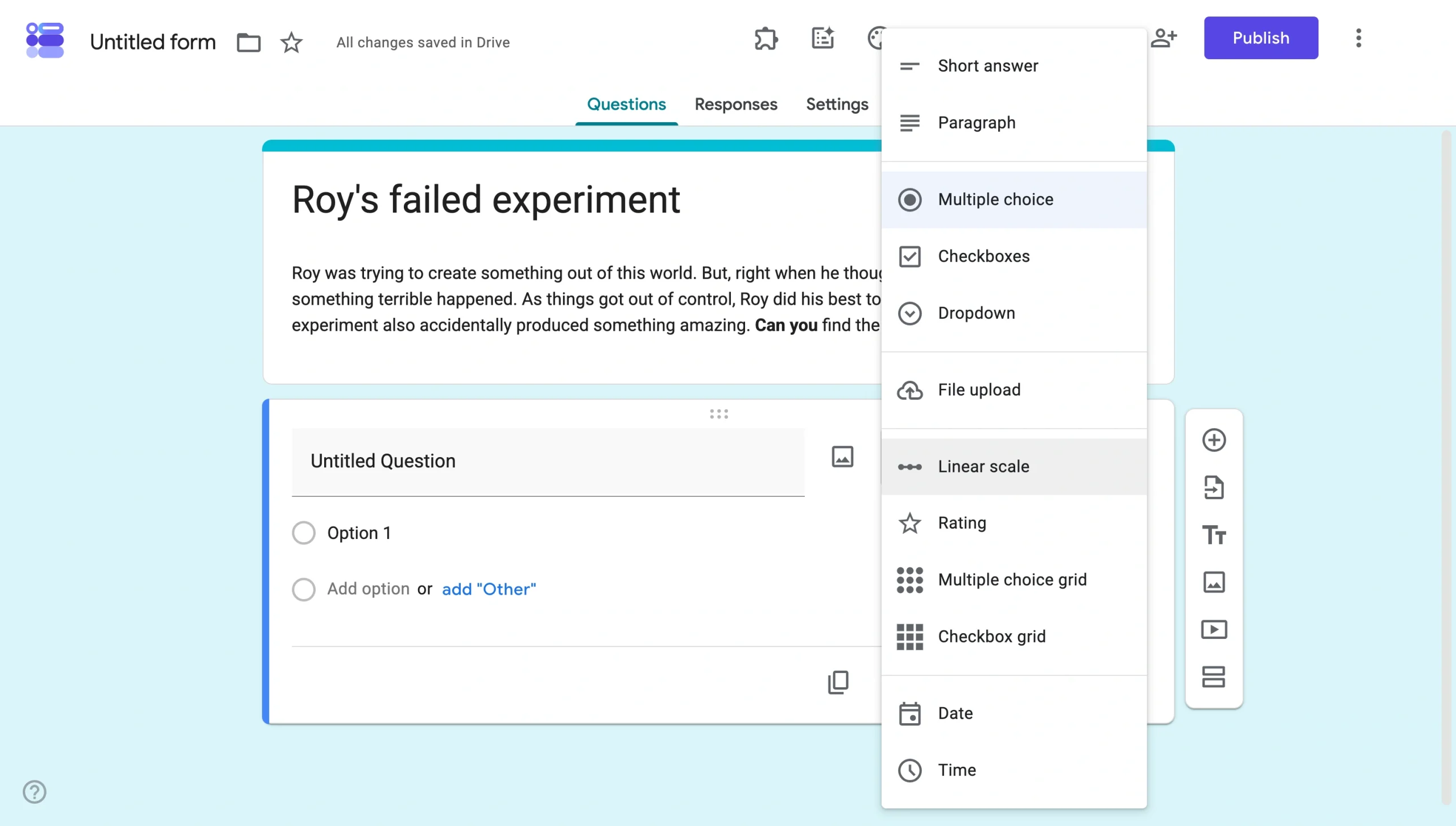Click the Add option radio circle
This screenshot has height=826, width=1456.
click(x=304, y=589)
